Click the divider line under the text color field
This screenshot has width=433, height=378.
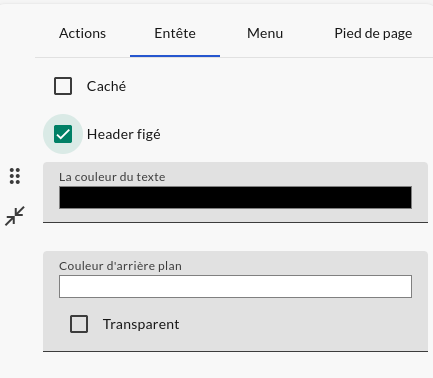(x=235, y=222)
